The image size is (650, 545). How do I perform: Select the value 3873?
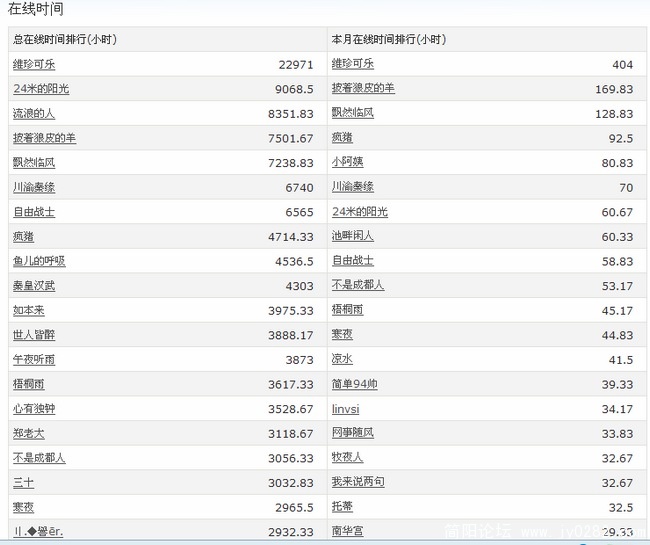pyautogui.click(x=299, y=360)
